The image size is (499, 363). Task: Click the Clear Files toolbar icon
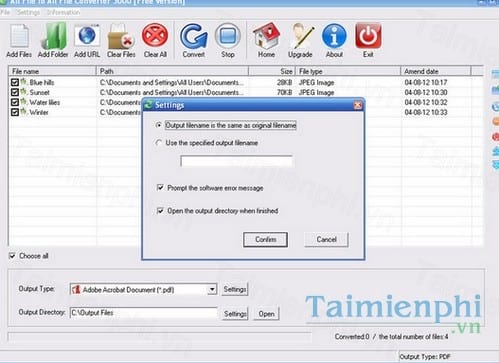(121, 37)
